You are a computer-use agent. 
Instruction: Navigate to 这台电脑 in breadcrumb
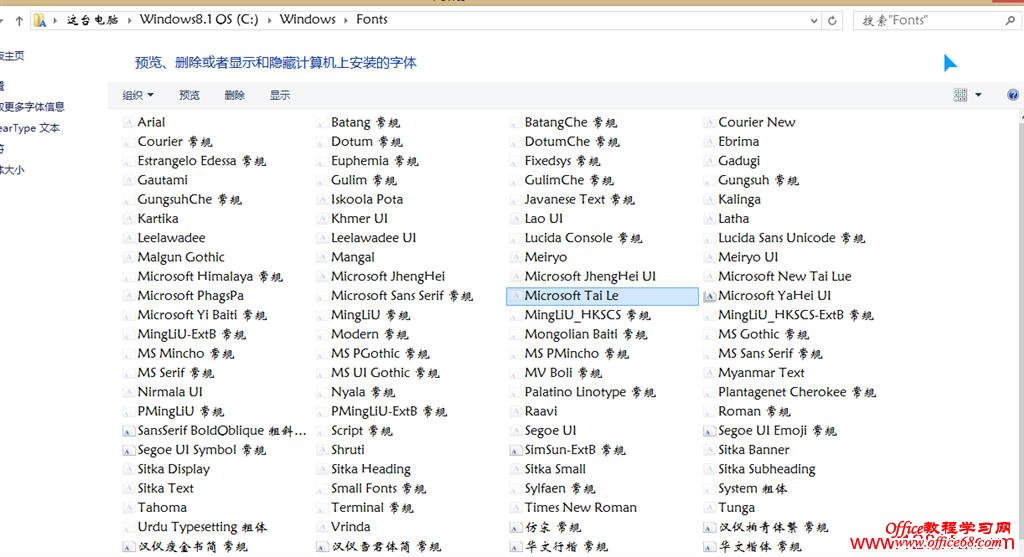click(93, 20)
